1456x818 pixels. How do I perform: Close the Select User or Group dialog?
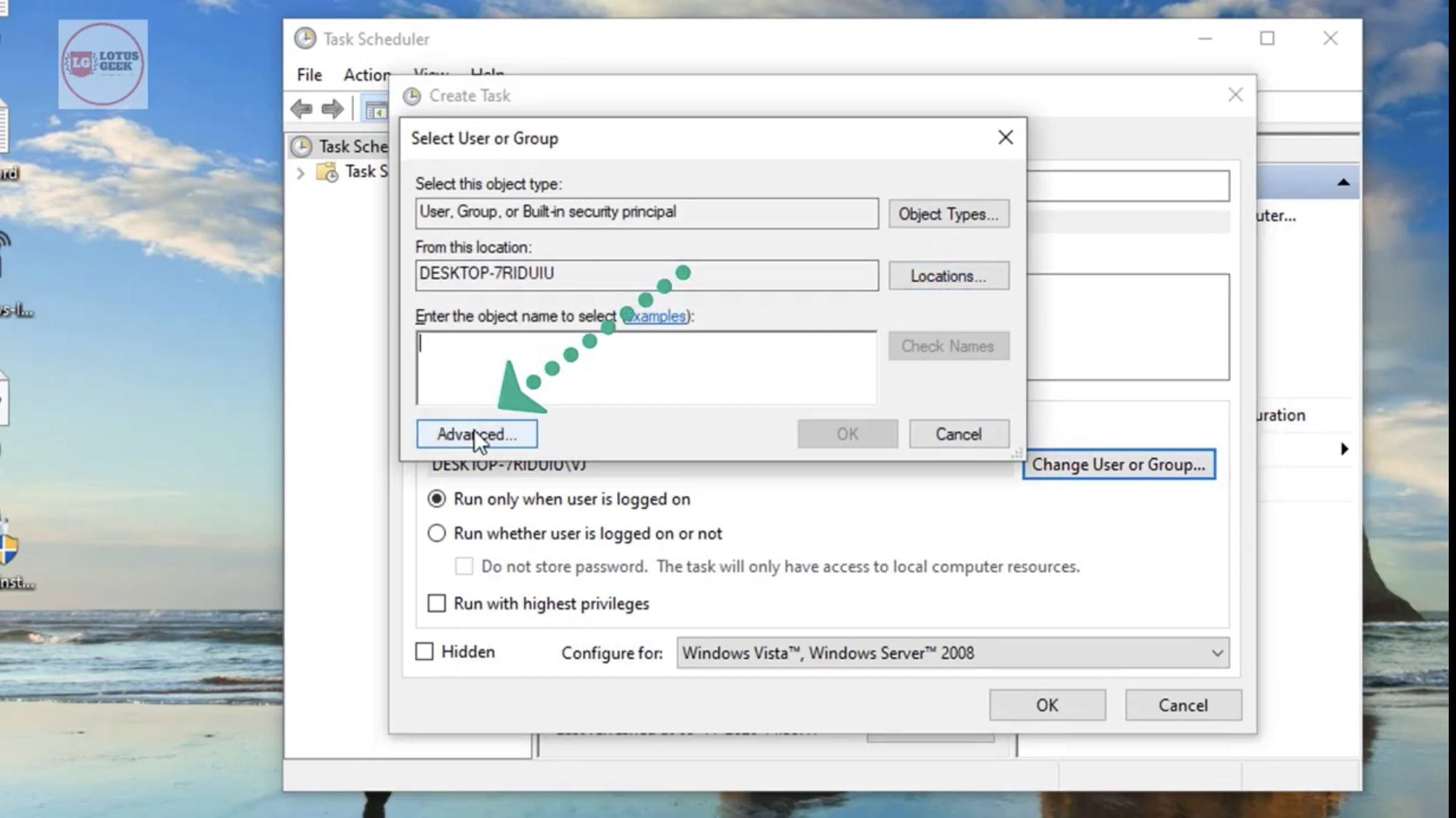[1005, 137]
